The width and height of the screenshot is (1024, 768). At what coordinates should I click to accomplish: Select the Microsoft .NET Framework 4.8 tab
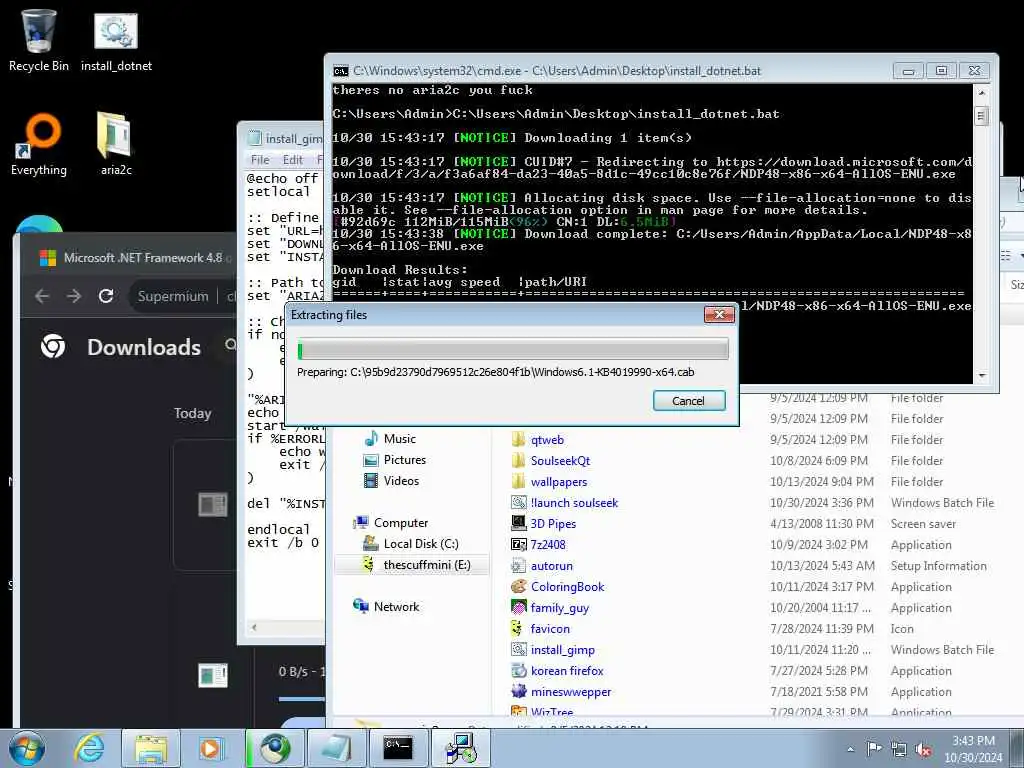[136, 258]
